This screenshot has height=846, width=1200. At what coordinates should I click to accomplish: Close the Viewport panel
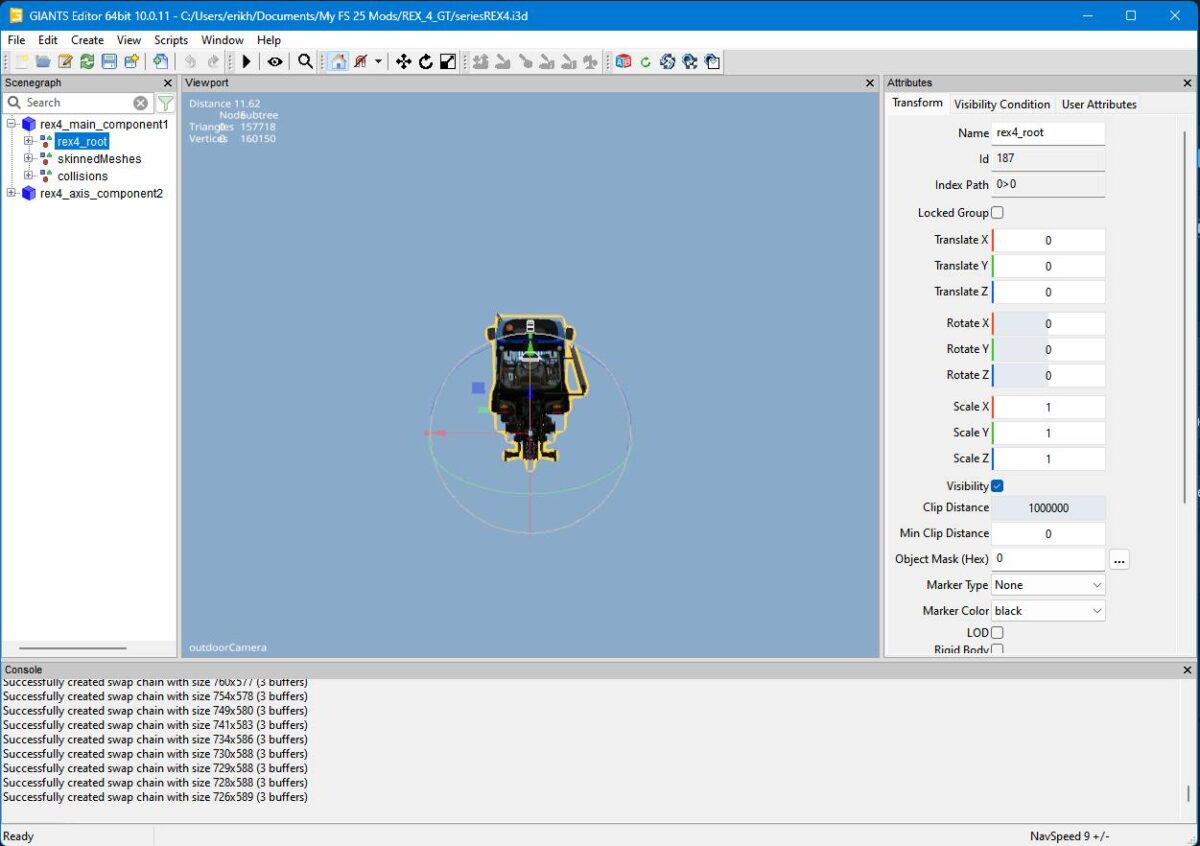[x=870, y=83]
